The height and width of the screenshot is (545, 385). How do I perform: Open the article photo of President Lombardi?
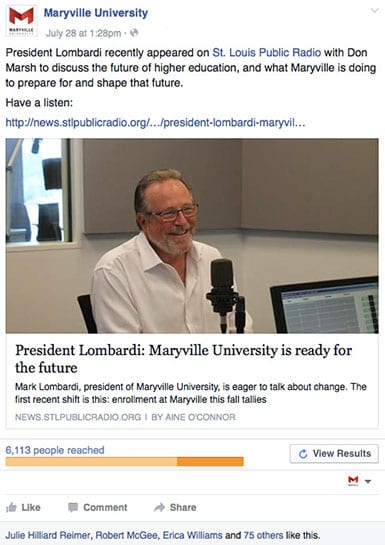tap(192, 236)
